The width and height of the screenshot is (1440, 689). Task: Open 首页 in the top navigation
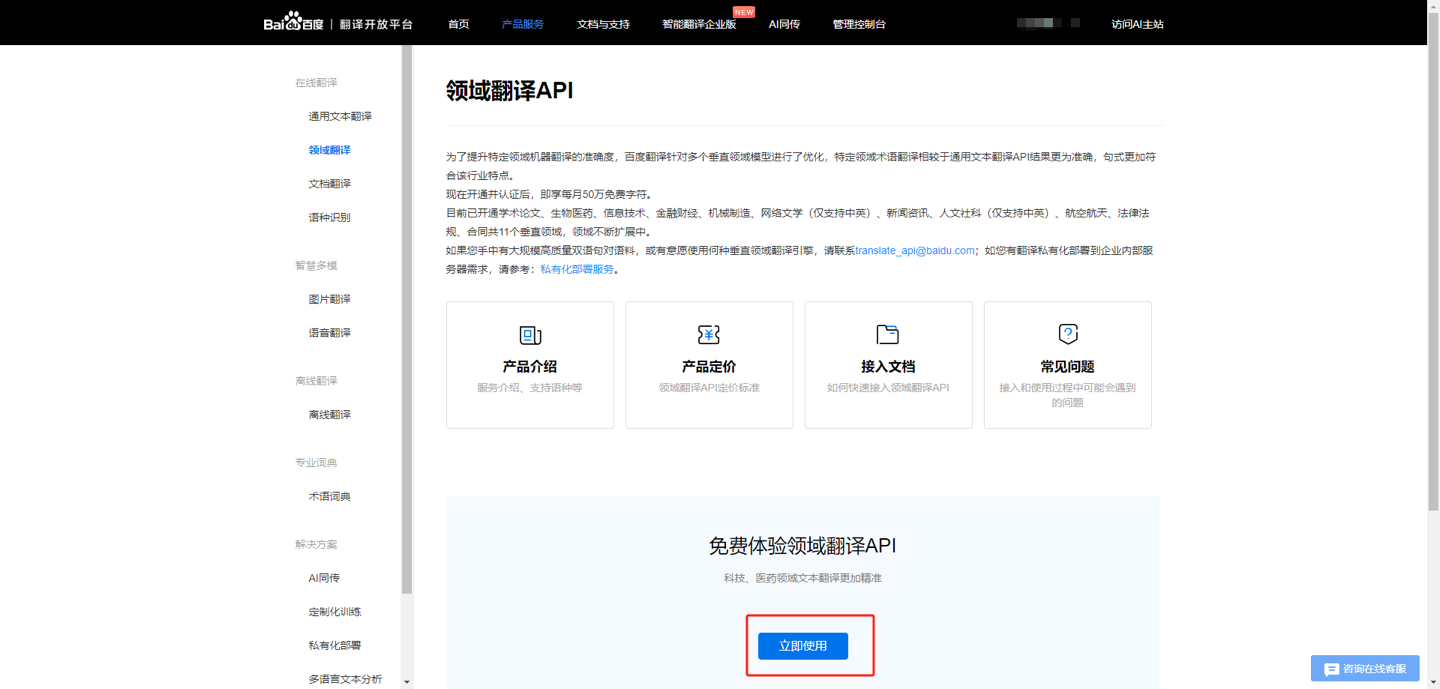pyautogui.click(x=458, y=24)
